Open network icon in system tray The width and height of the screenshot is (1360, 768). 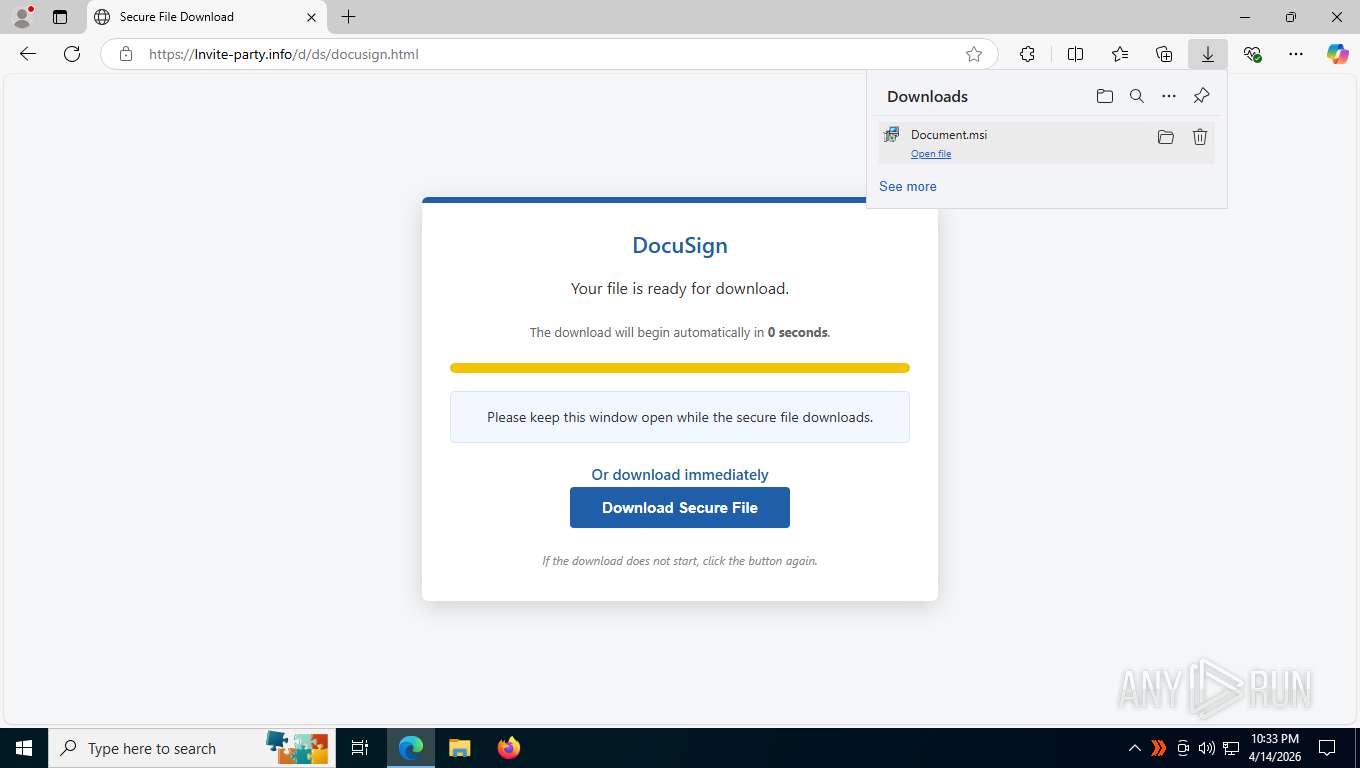[x=1232, y=748]
